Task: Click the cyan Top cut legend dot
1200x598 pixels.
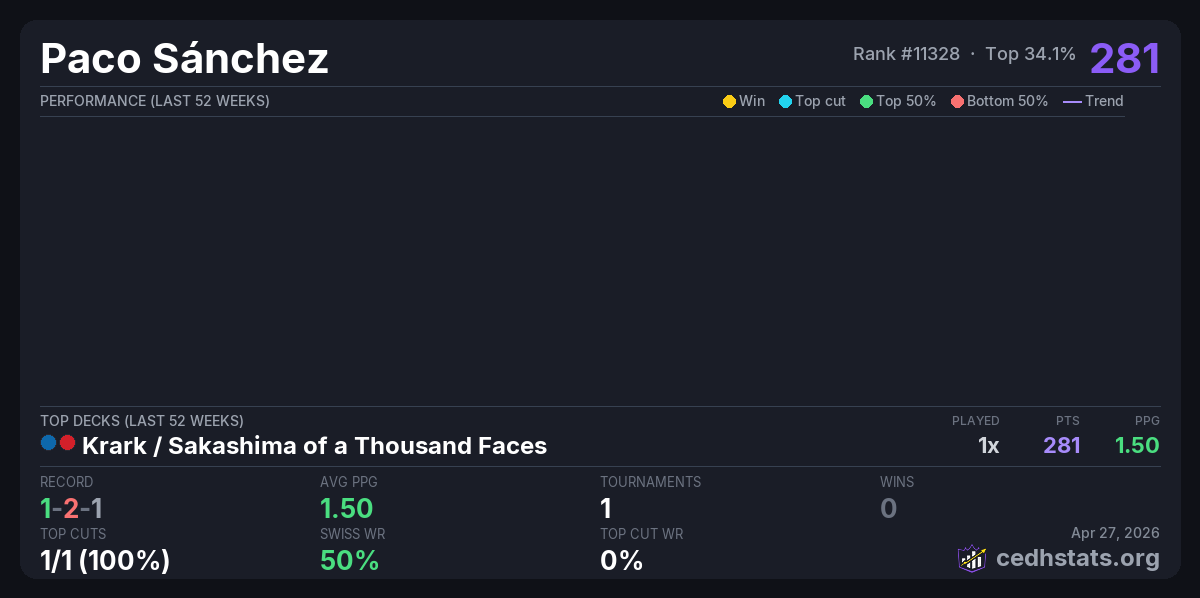Action: pos(785,101)
